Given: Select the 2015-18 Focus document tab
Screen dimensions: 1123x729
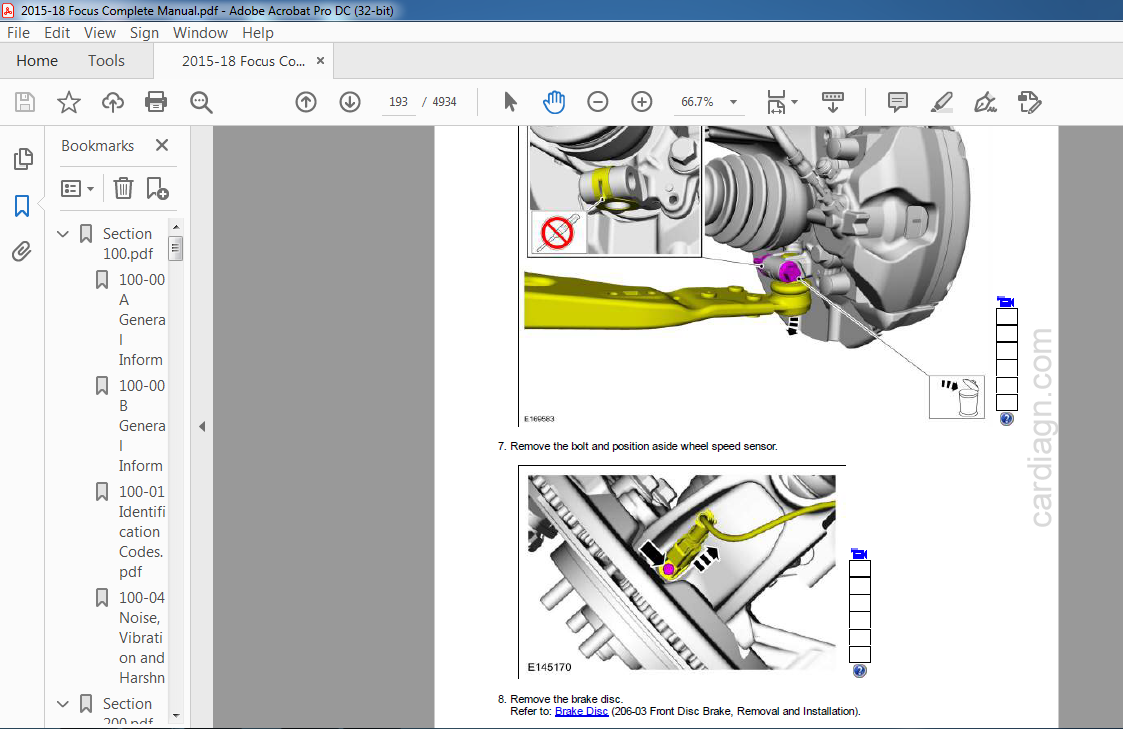Looking at the screenshot, I should click(x=244, y=62).
